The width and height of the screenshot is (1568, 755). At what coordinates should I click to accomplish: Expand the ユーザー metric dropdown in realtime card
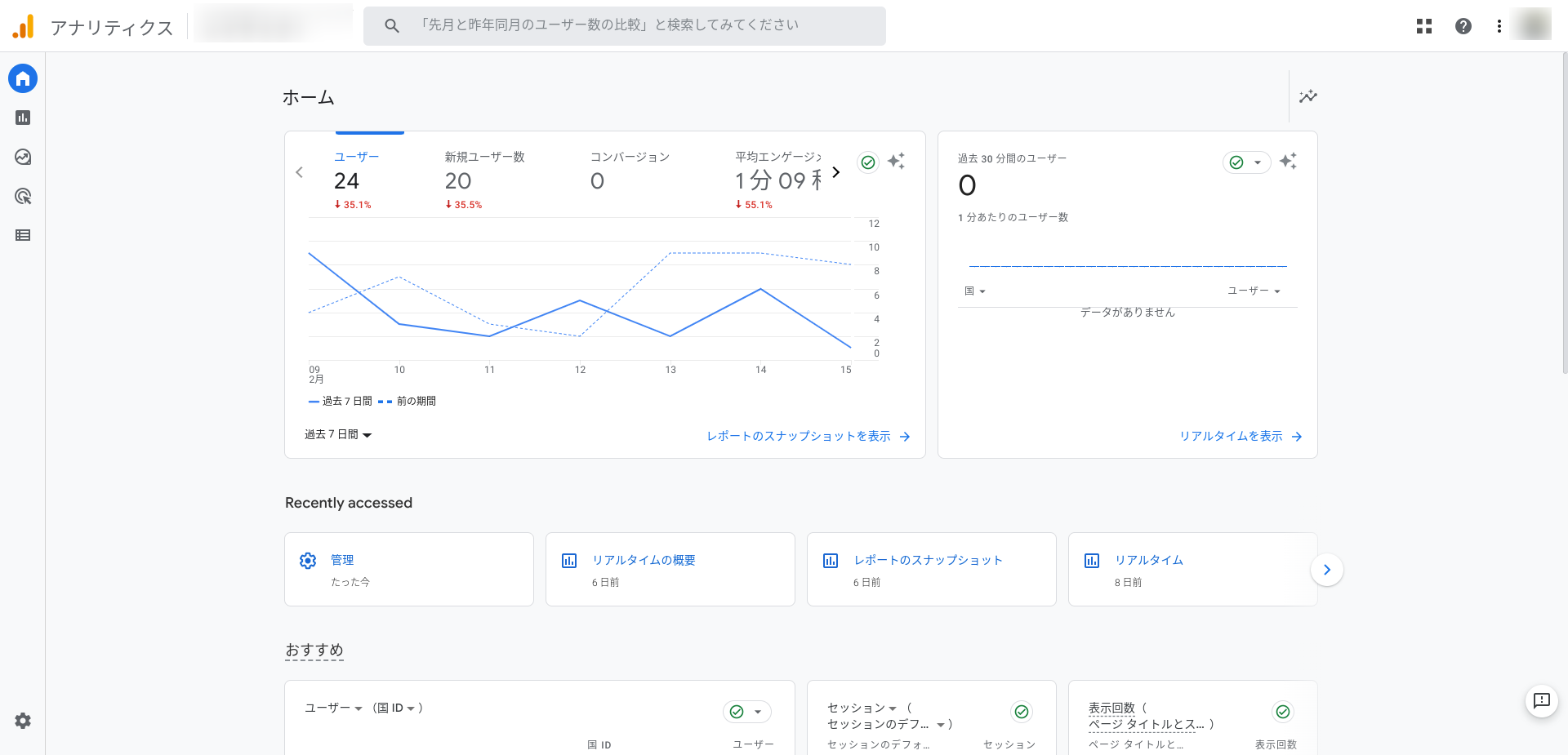(1254, 291)
